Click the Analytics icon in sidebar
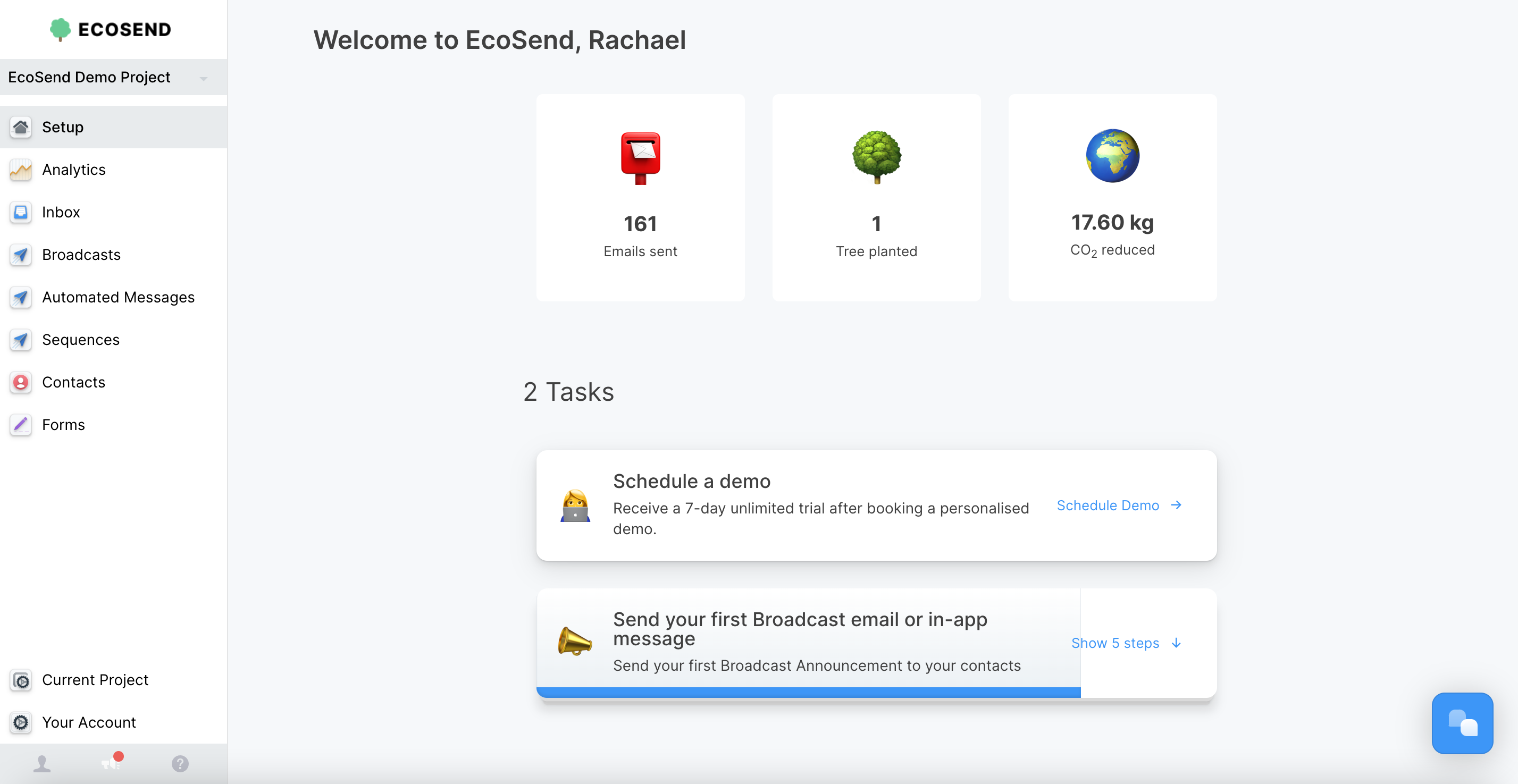This screenshot has height=784, width=1518. point(20,170)
